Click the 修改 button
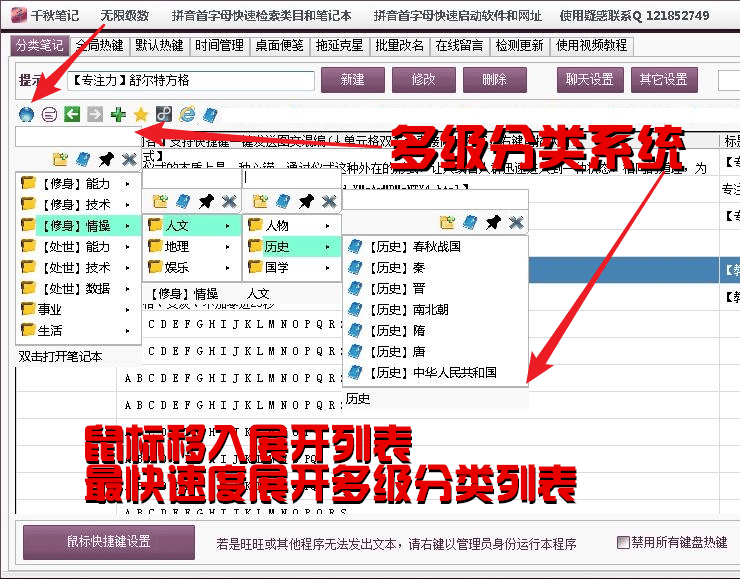This screenshot has height=579, width=740. tap(423, 79)
